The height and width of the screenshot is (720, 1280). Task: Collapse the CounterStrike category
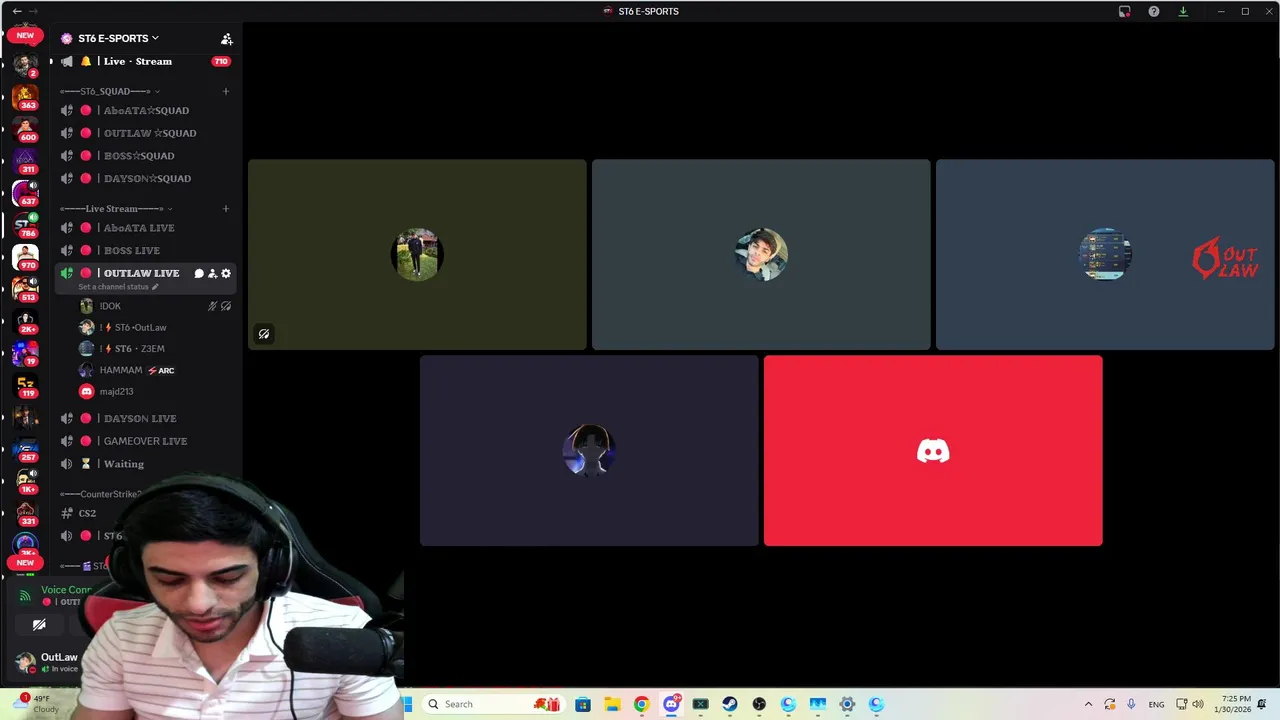100,494
